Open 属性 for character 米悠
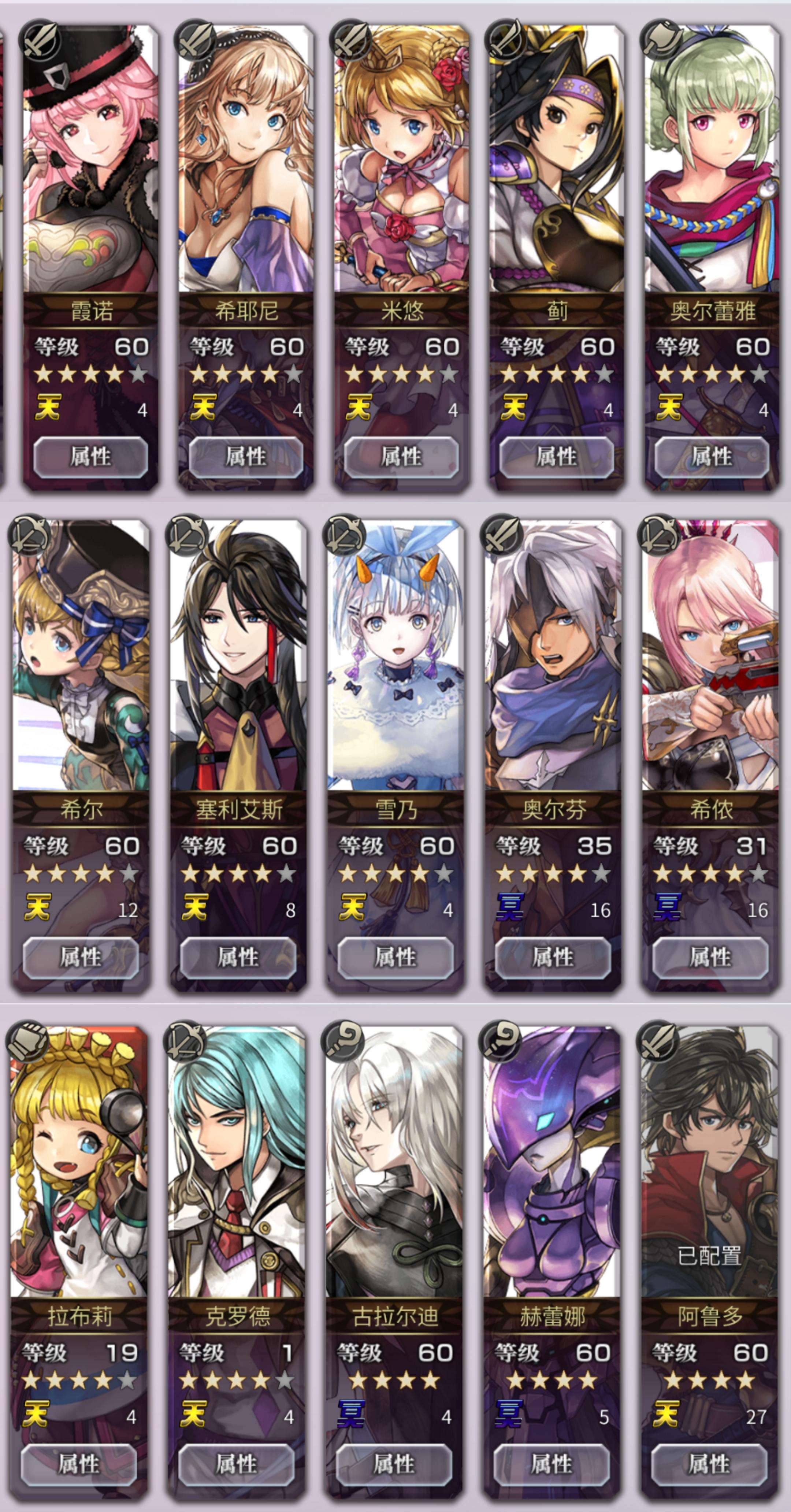 (401, 457)
